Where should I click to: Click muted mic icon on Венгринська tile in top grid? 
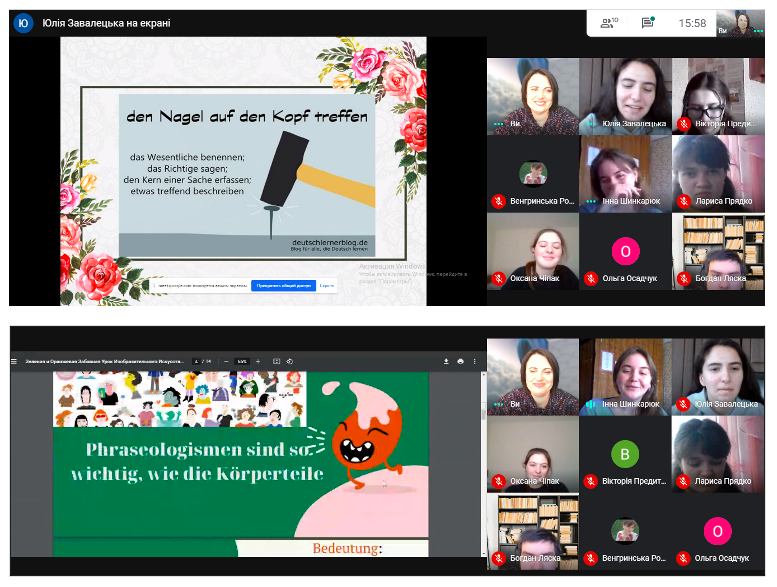click(497, 201)
